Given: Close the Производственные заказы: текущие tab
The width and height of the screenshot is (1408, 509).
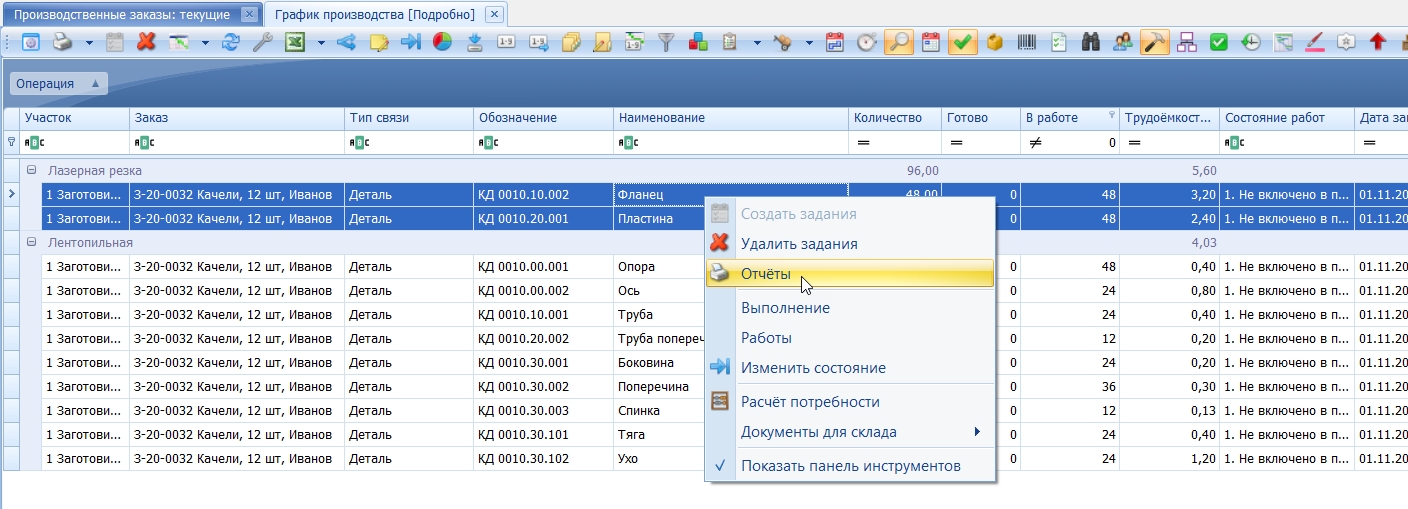Looking at the screenshot, I should tap(249, 15).
